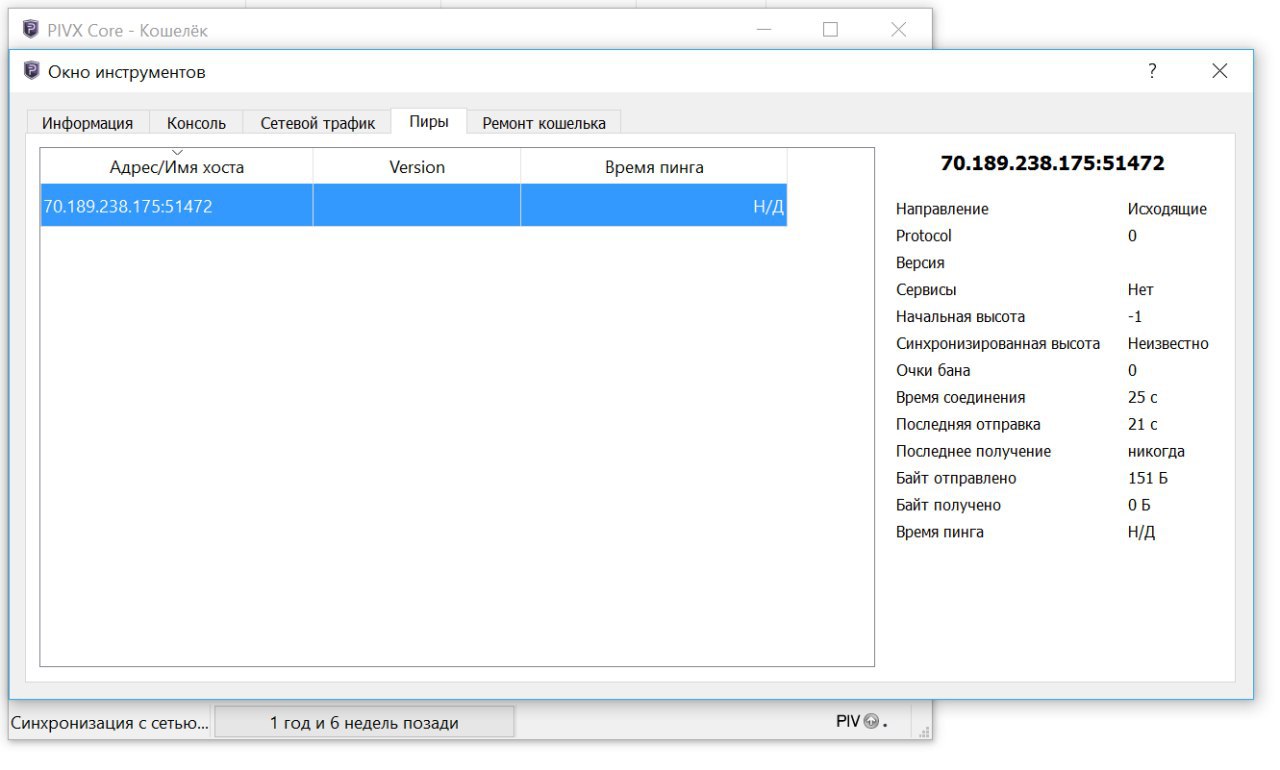Close the PIVX Core wallet window
1280x770 pixels.
898,30
